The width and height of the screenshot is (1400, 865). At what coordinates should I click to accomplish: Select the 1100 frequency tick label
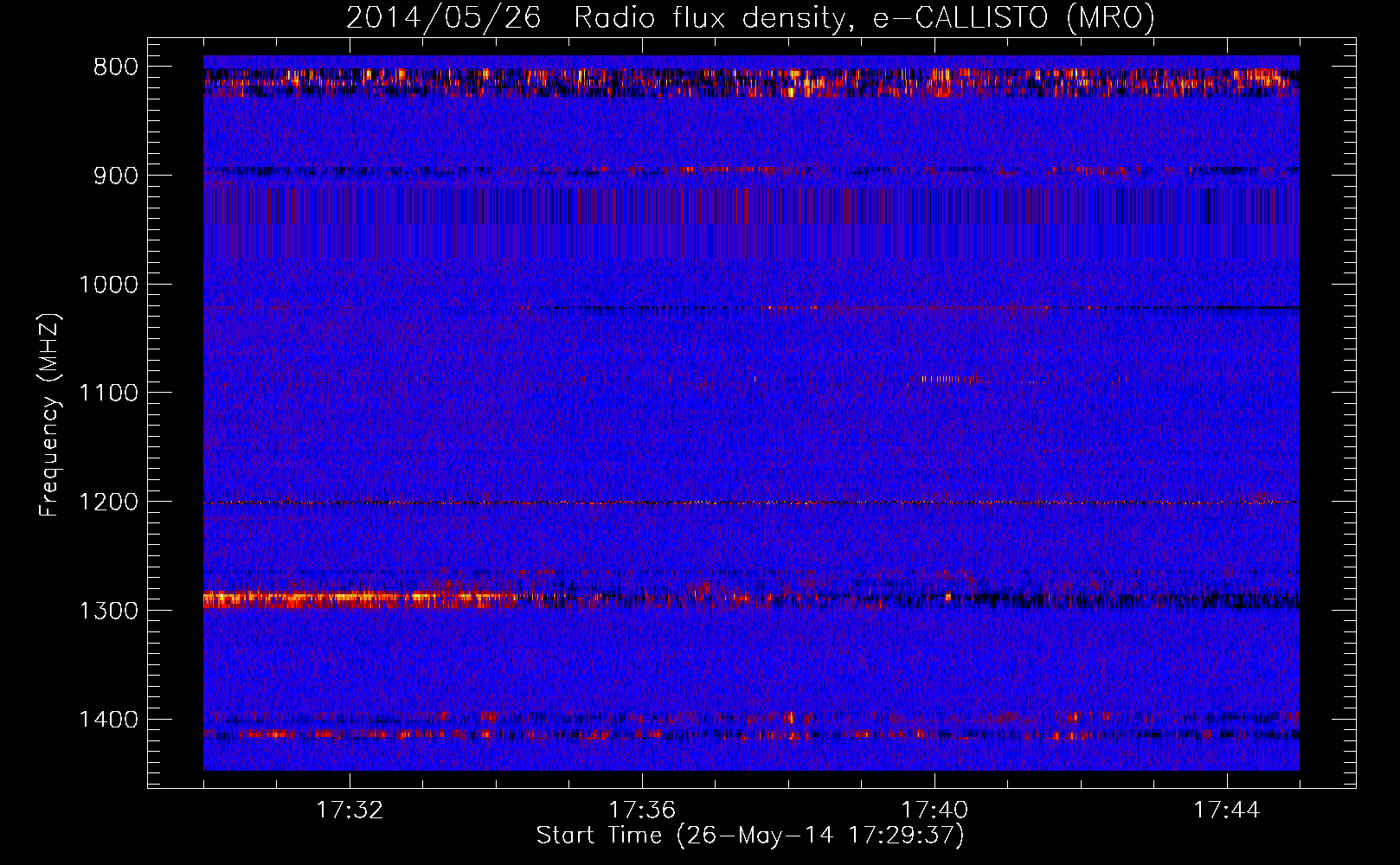(x=109, y=394)
